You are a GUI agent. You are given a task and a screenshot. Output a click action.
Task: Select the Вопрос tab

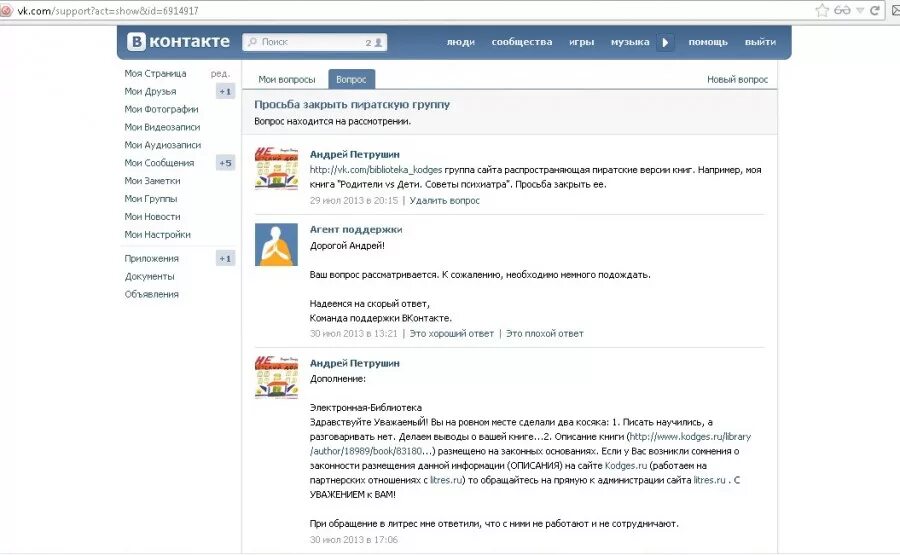click(351, 79)
